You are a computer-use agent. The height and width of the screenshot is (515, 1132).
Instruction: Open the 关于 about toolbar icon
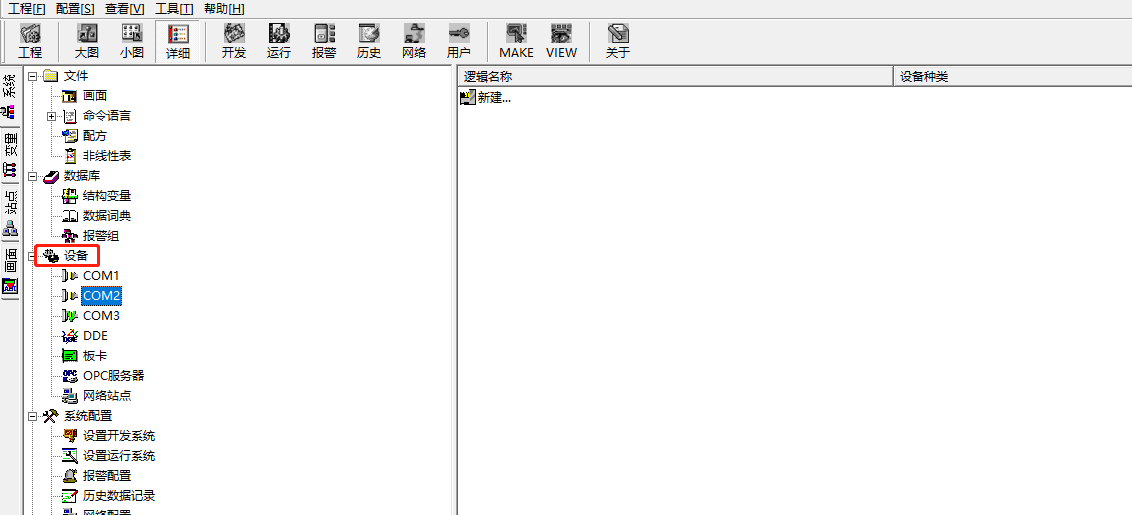click(x=618, y=41)
